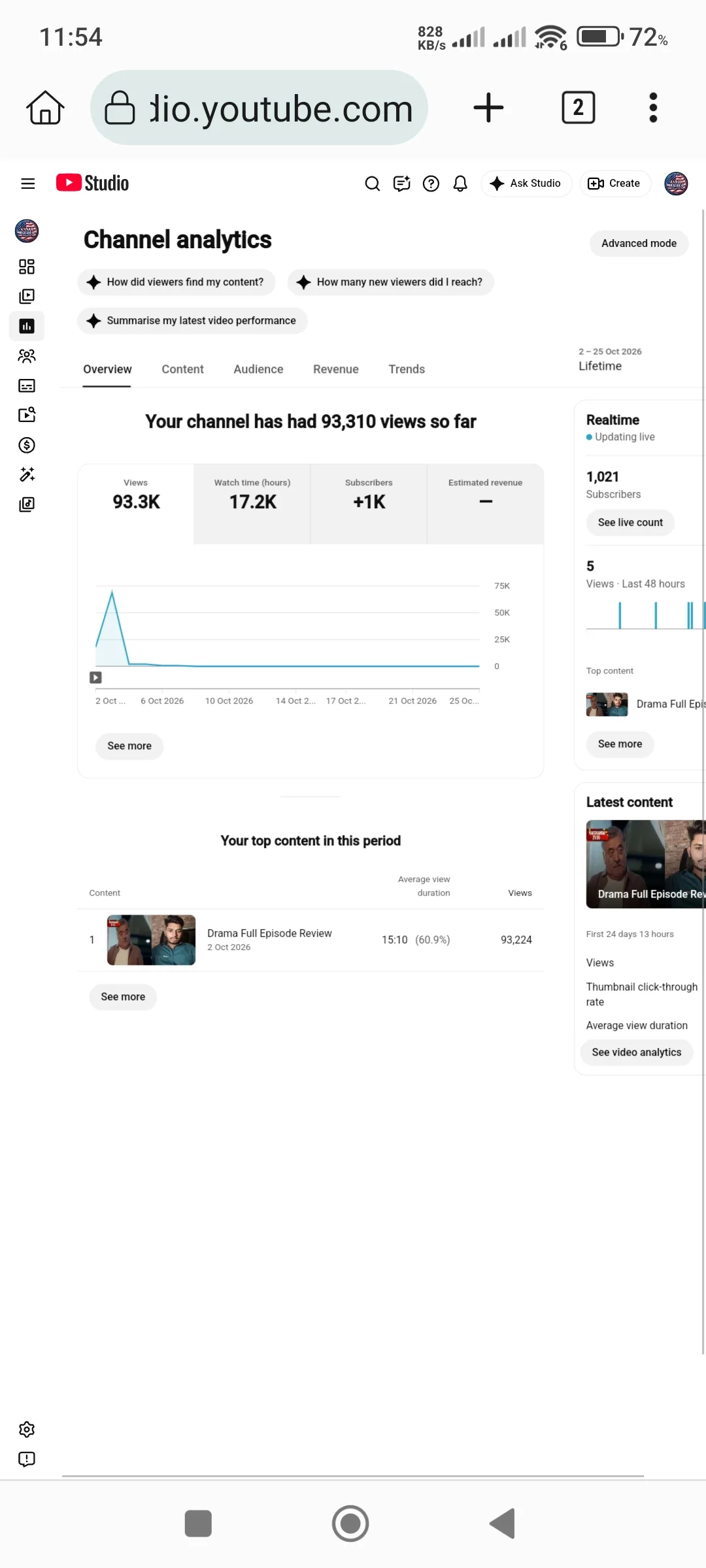Click the horizontal scrollbar at bottom

tap(353, 1476)
